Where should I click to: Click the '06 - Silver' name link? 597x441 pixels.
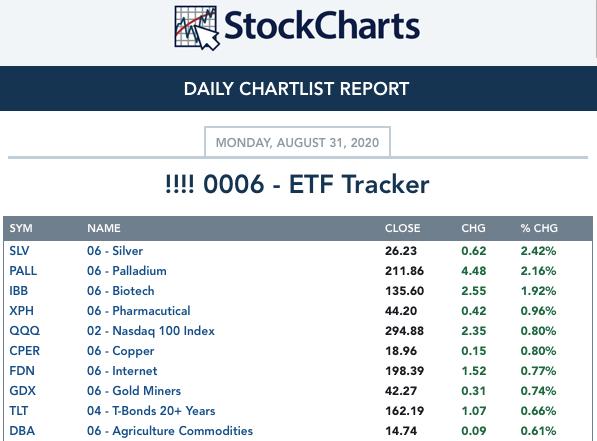(115, 251)
